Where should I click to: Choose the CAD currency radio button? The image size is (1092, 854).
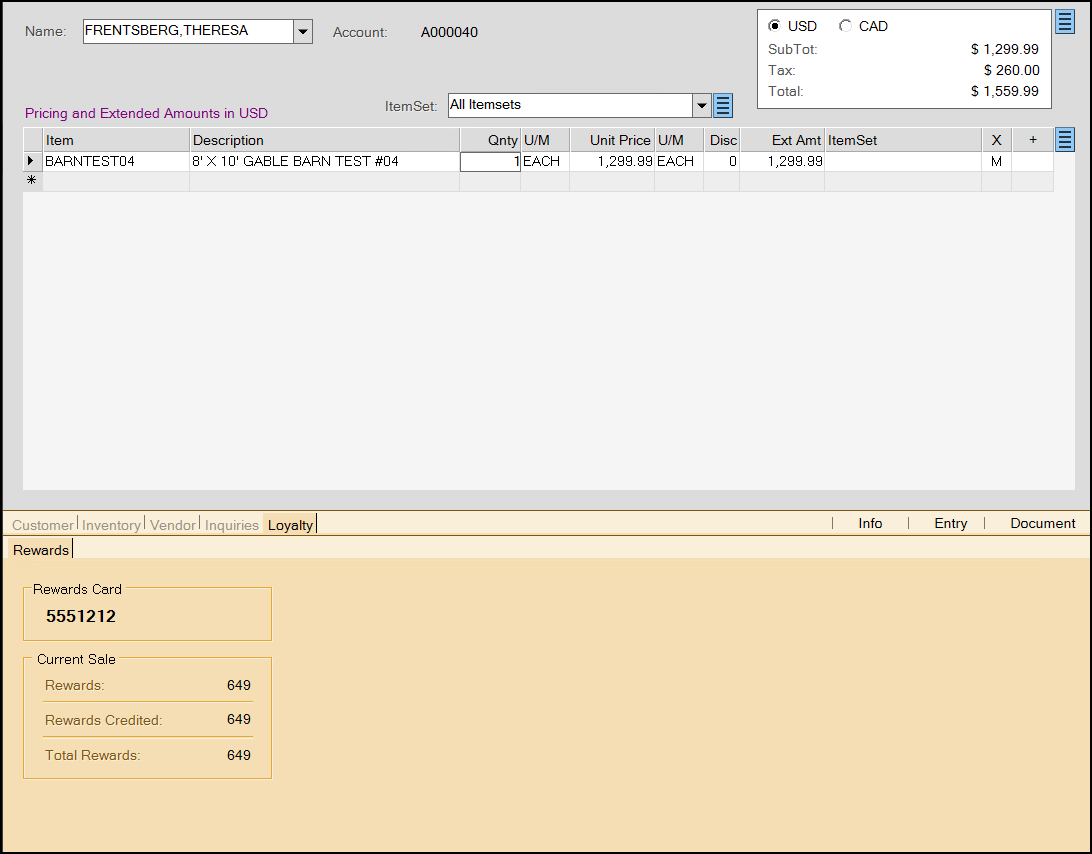click(x=846, y=26)
